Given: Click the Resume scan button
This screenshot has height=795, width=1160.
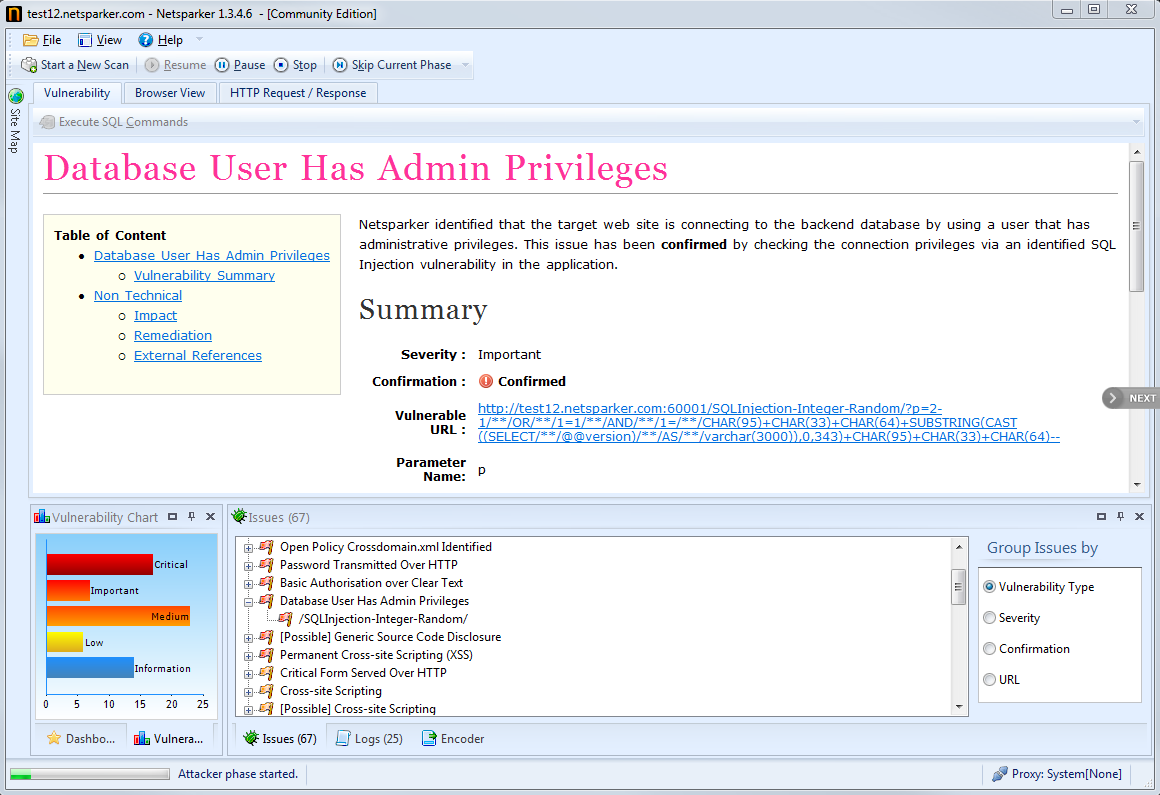Looking at the screenshot, I should pyautogui.click(x=175, y=65).
